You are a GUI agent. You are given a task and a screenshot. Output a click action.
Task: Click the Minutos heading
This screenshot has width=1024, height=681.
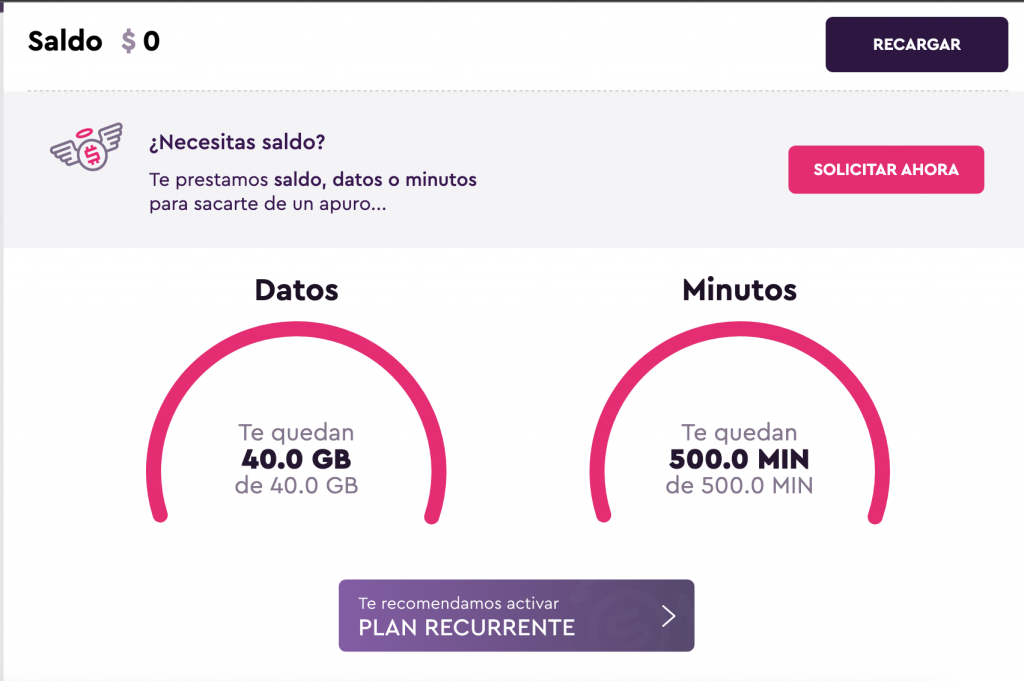point(739,290)
